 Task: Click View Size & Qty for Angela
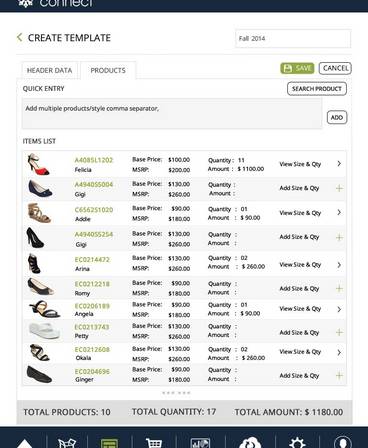click(x=300, y=309)
